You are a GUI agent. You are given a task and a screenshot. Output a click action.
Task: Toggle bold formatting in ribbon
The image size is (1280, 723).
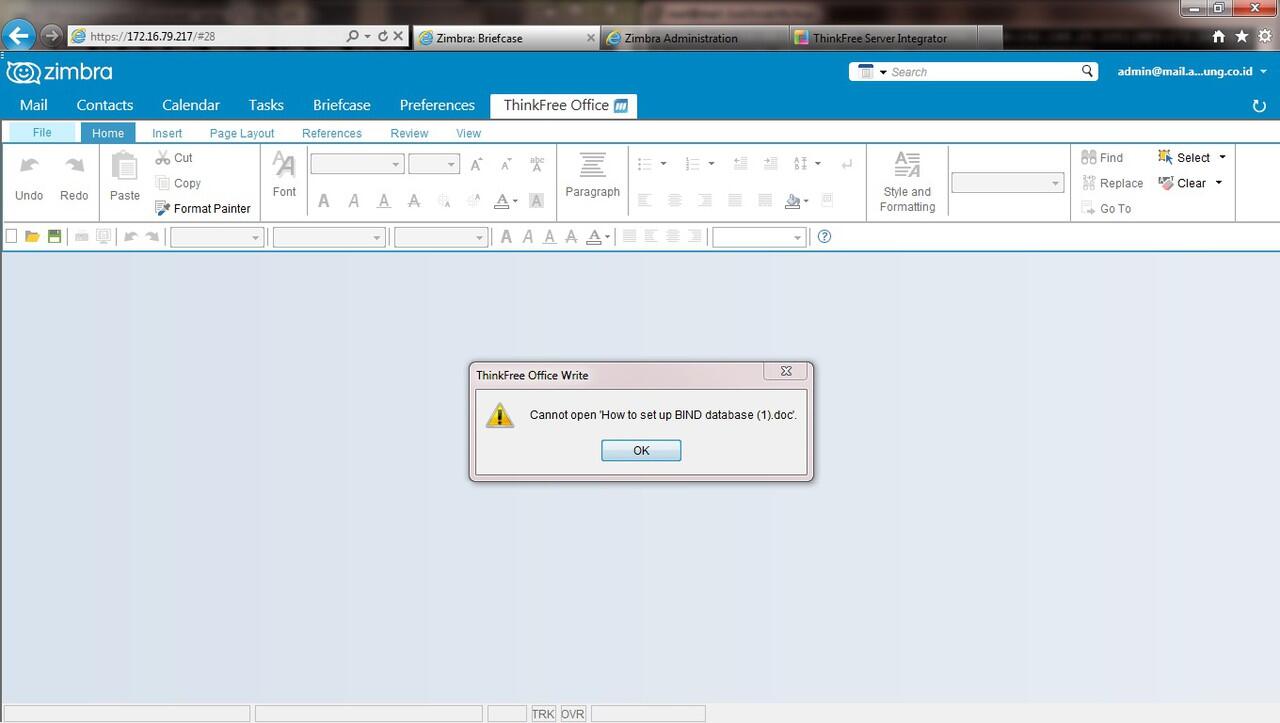pos(324,201)
